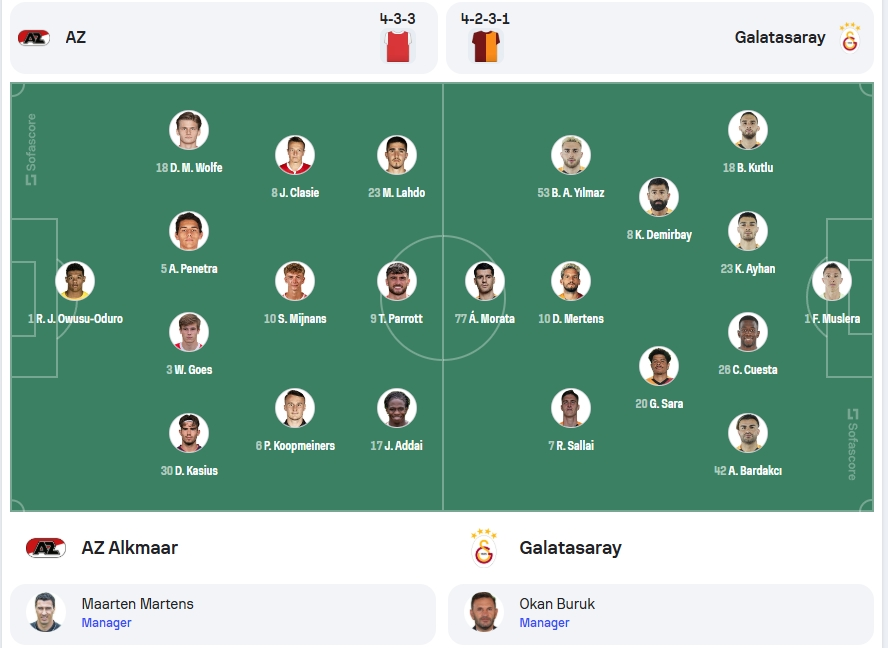The width and height of the screenshot is (888, 648).
Task: Click the AZ club logo in header
Action: (x=34, y=37)
